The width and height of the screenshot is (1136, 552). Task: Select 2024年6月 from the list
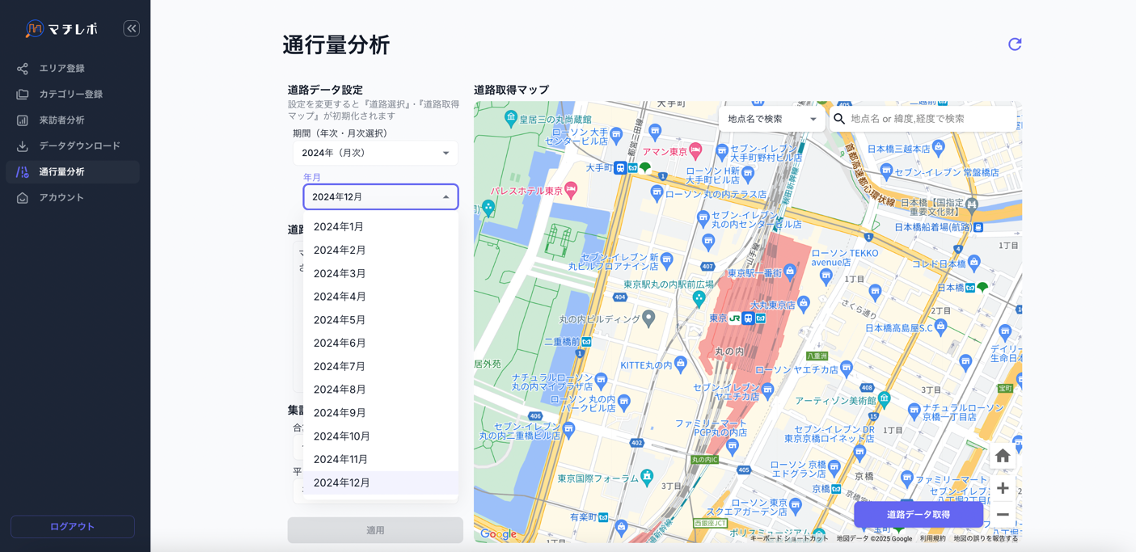coord(381,343)
